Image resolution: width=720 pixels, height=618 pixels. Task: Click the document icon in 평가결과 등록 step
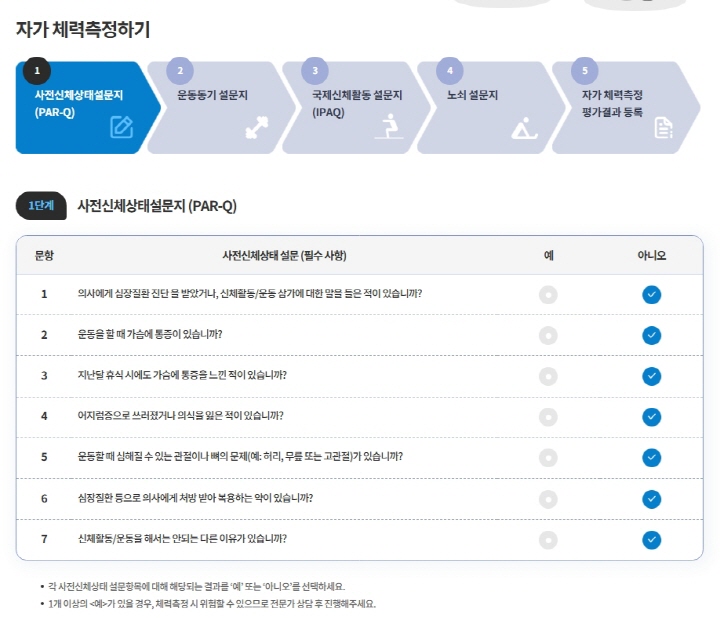pos(663,128)
